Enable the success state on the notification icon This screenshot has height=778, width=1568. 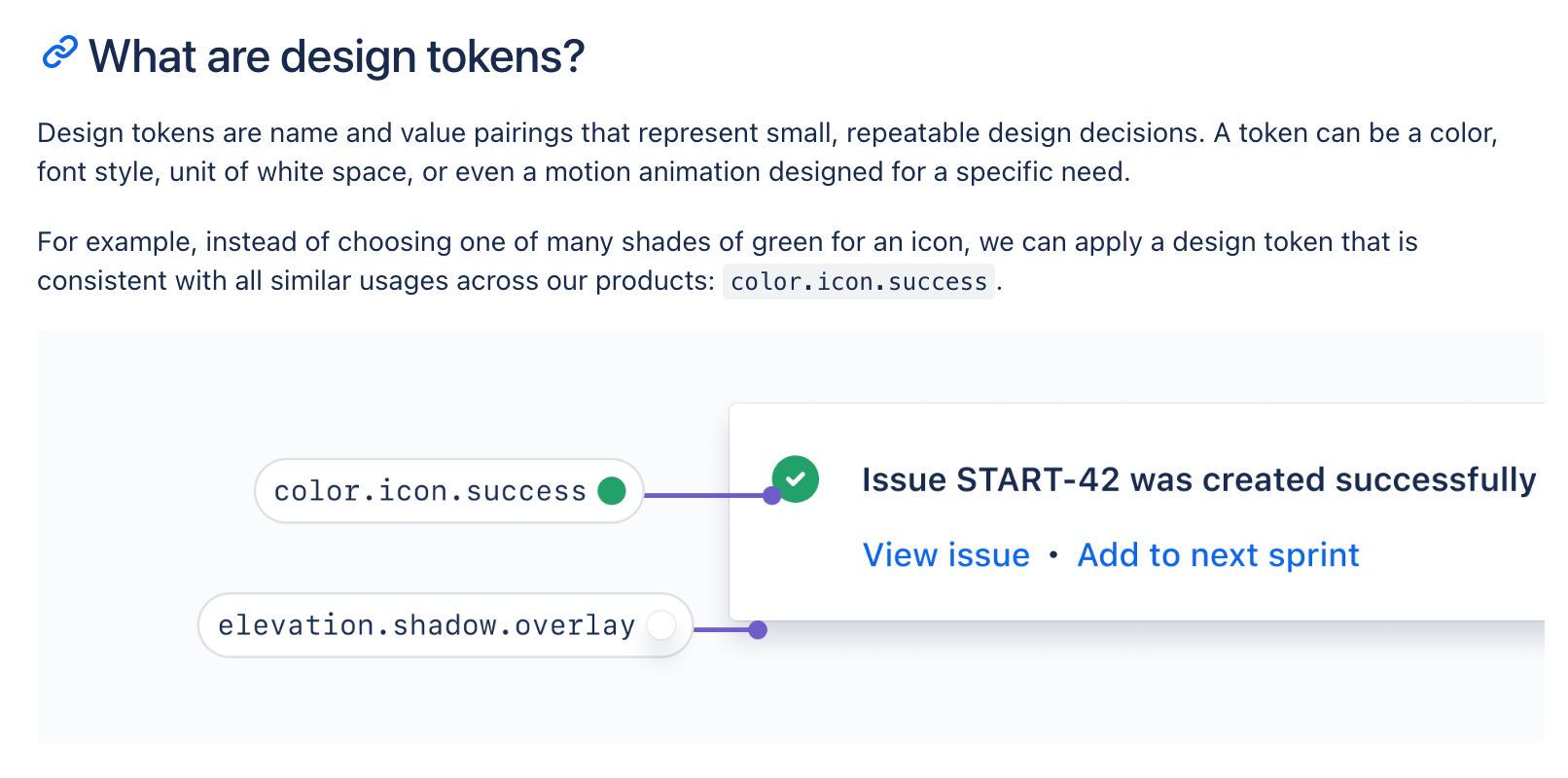795,478
